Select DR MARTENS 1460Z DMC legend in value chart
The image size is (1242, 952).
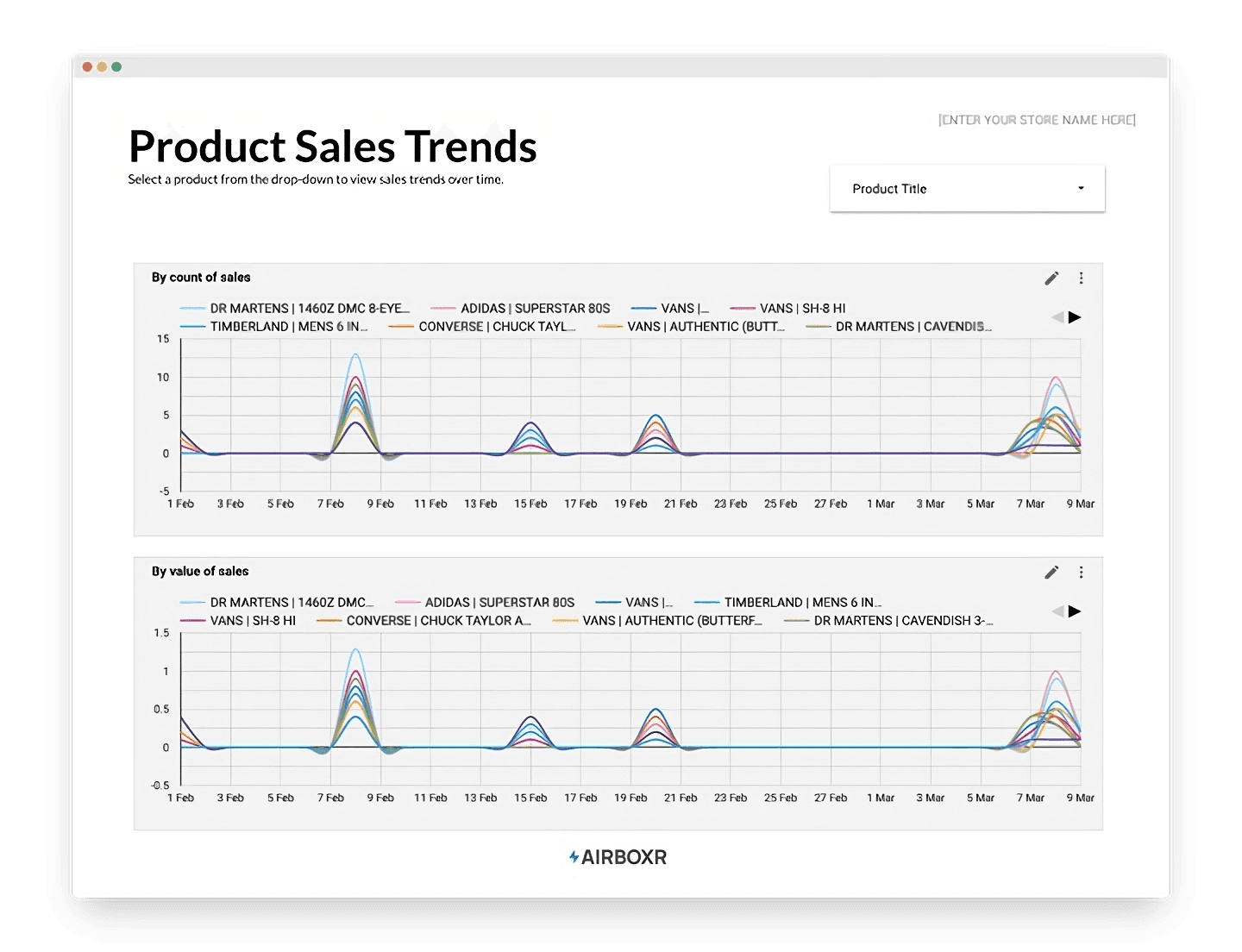(x=276, y=602)
